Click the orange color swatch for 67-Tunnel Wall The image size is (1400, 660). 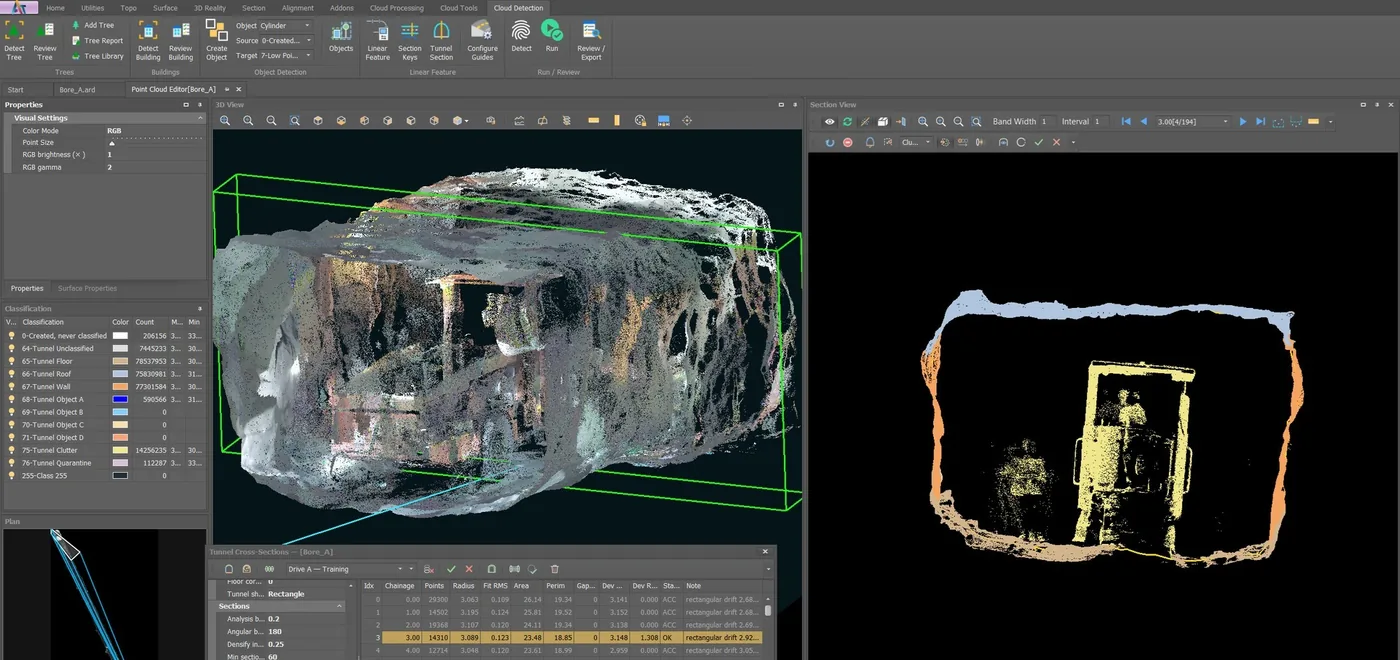[120, 387]
